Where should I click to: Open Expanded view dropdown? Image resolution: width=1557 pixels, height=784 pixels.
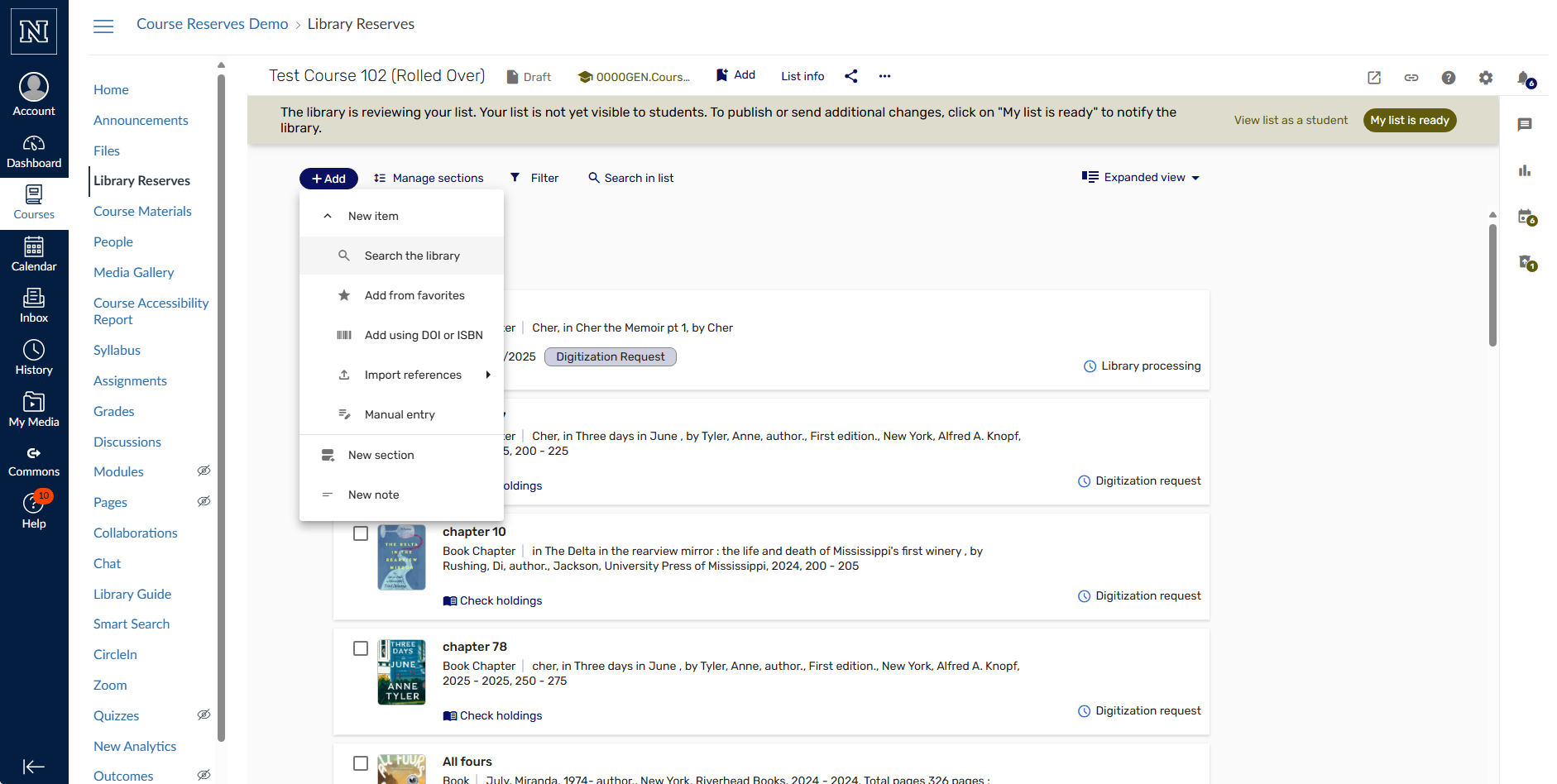(1141, 177)
